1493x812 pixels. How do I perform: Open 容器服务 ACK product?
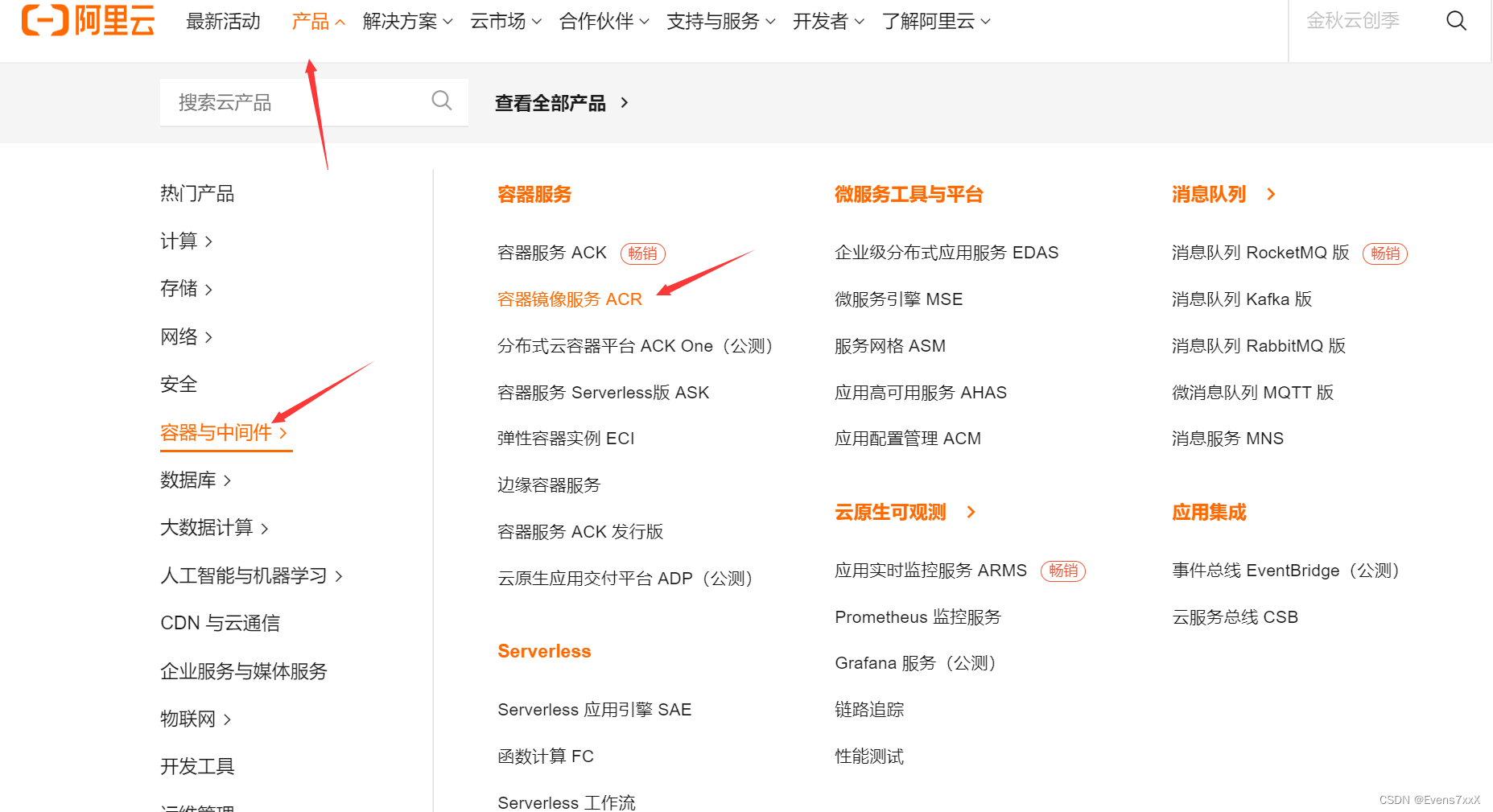(x=552, y=253)
